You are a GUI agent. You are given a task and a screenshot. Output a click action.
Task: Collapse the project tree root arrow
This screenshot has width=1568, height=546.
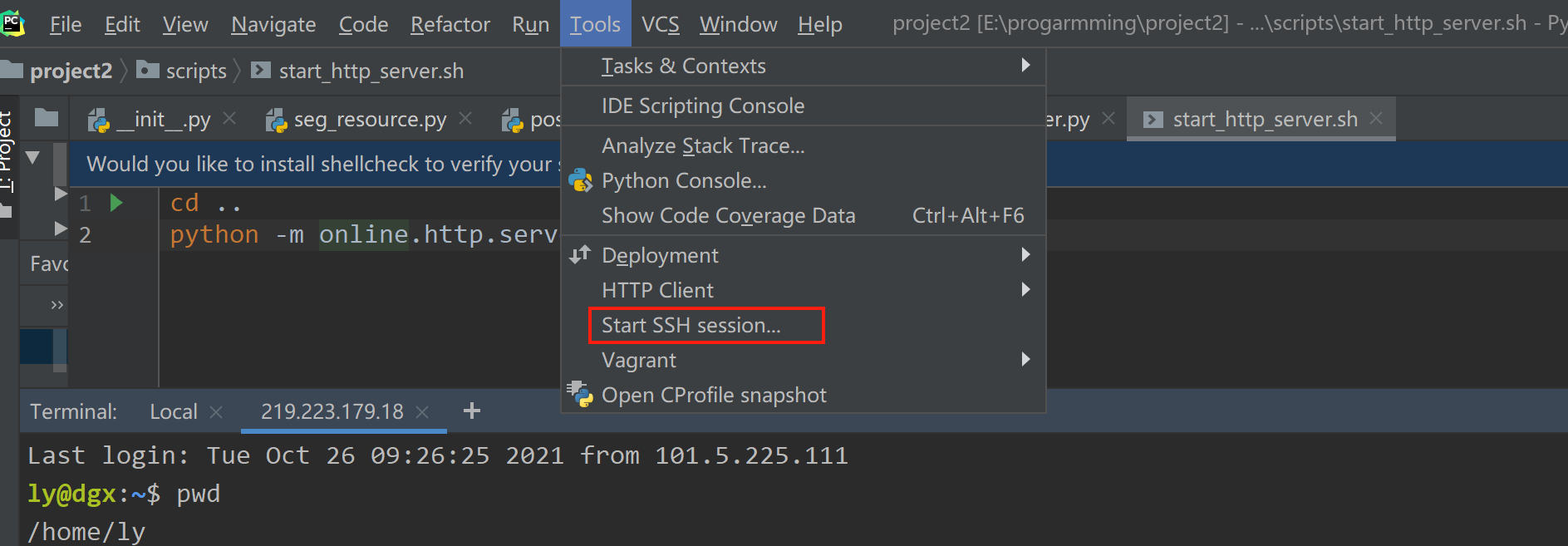tap(33, 156)
